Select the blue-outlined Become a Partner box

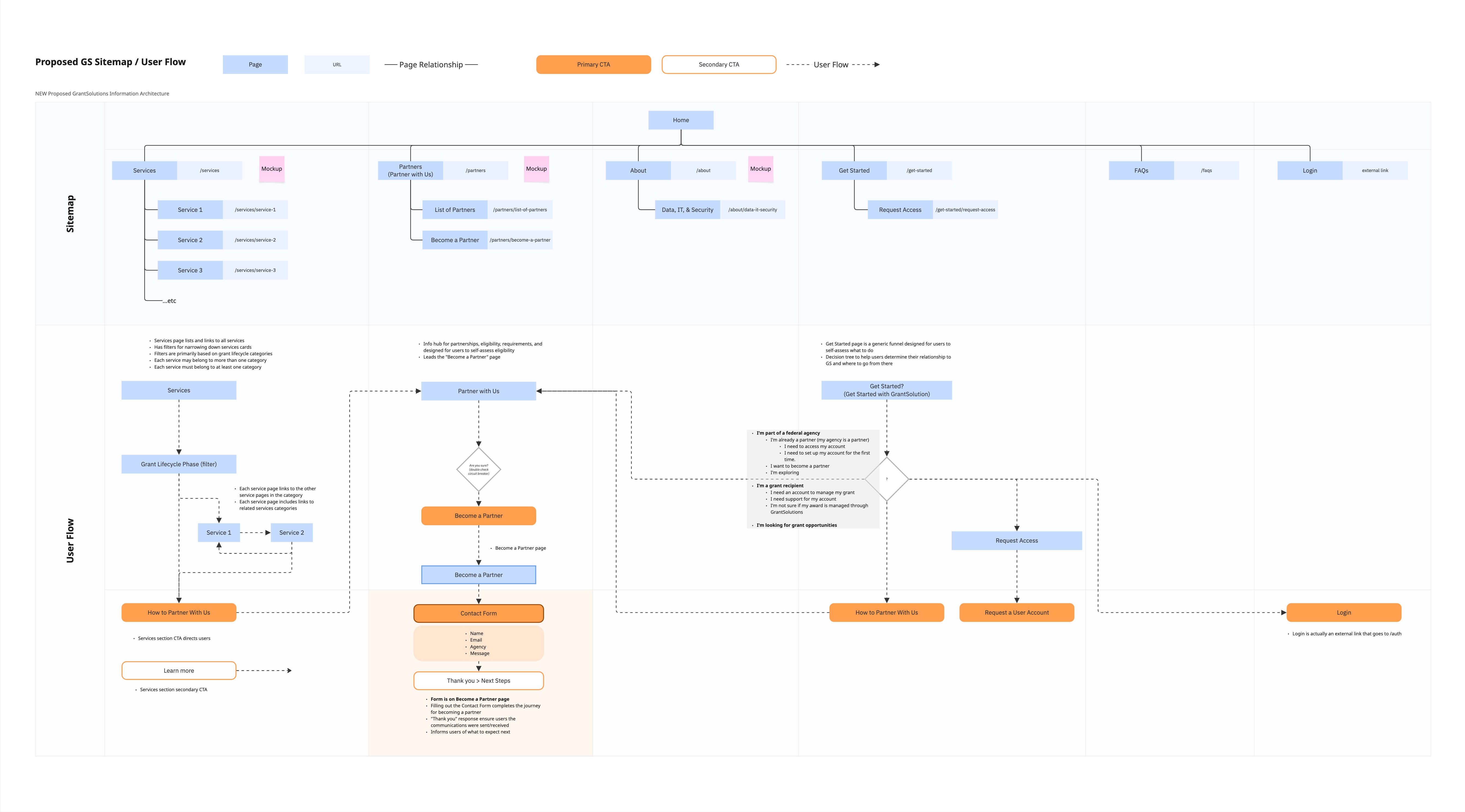click(478, 575)
